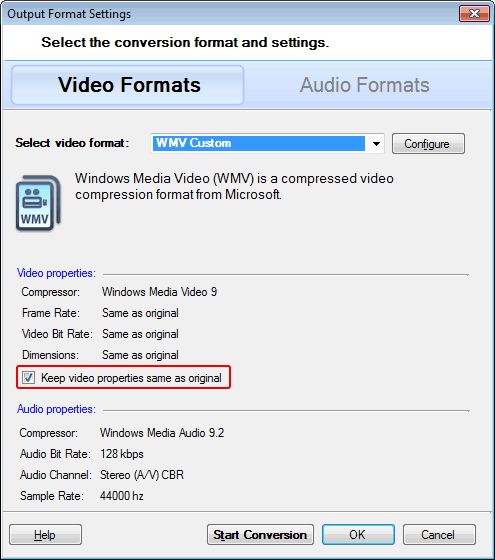Screen dimensions: 495x560
Task: Open Help for format settings
Action: [x=45, y=535]
